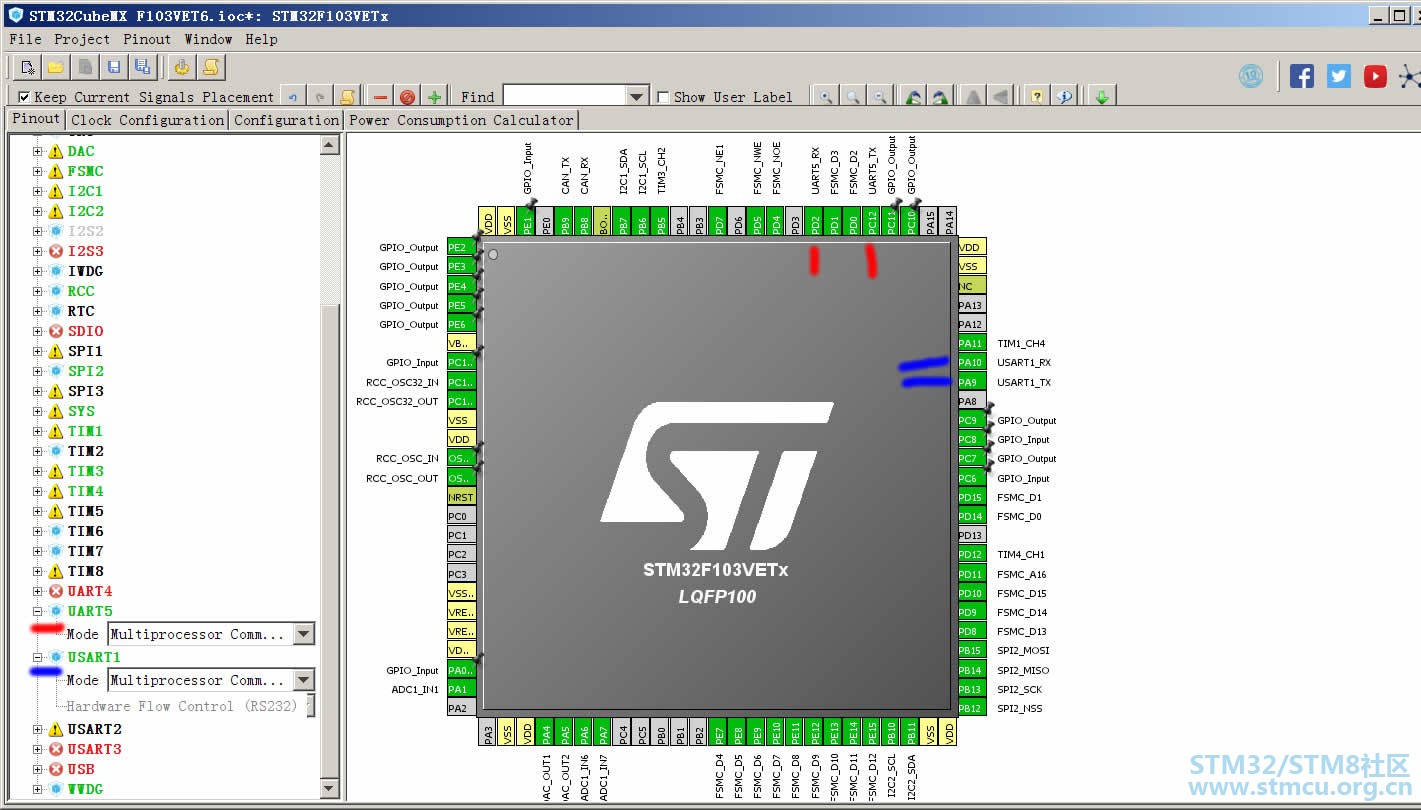Select IWDG in the peripheral tree

click(x=85, y=271)
